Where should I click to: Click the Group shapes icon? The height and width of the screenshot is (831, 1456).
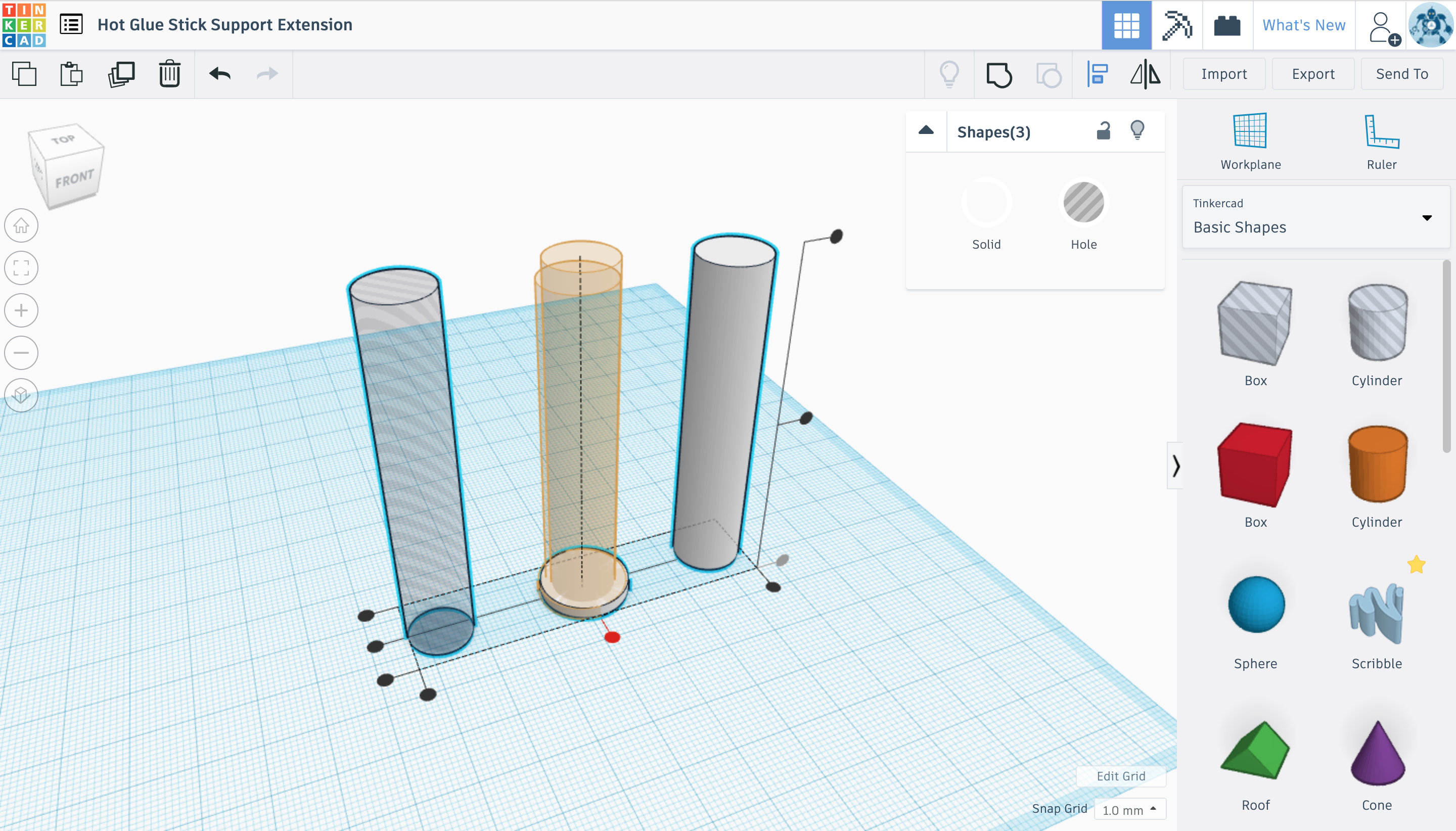998,75
